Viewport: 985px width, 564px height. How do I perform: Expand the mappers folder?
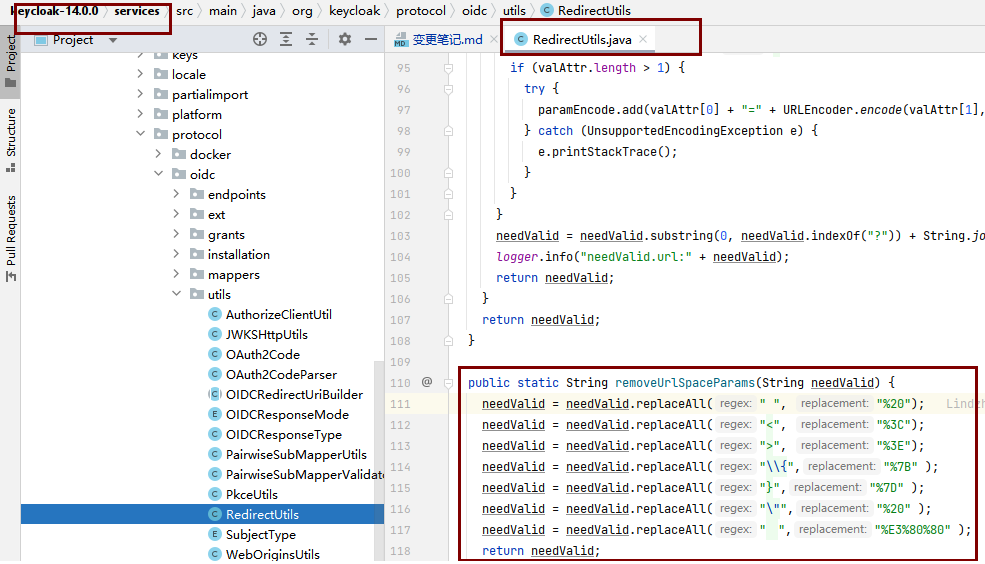point(177,274)
